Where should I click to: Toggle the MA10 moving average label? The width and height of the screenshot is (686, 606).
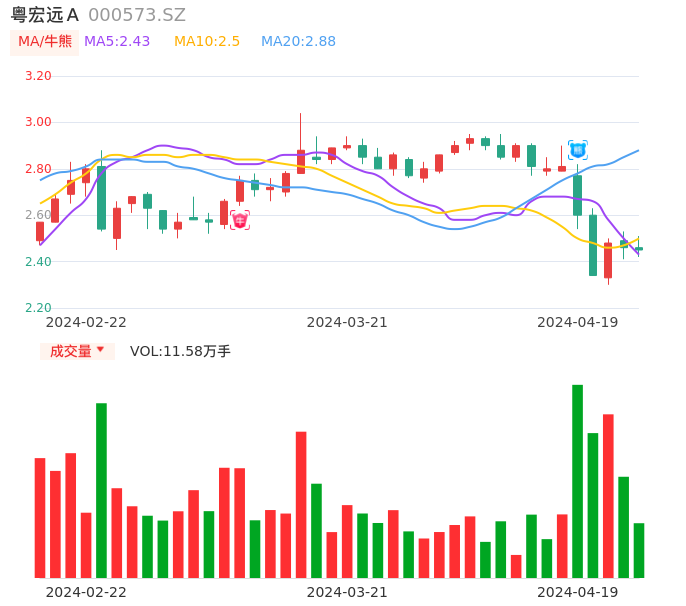[207, 42]
